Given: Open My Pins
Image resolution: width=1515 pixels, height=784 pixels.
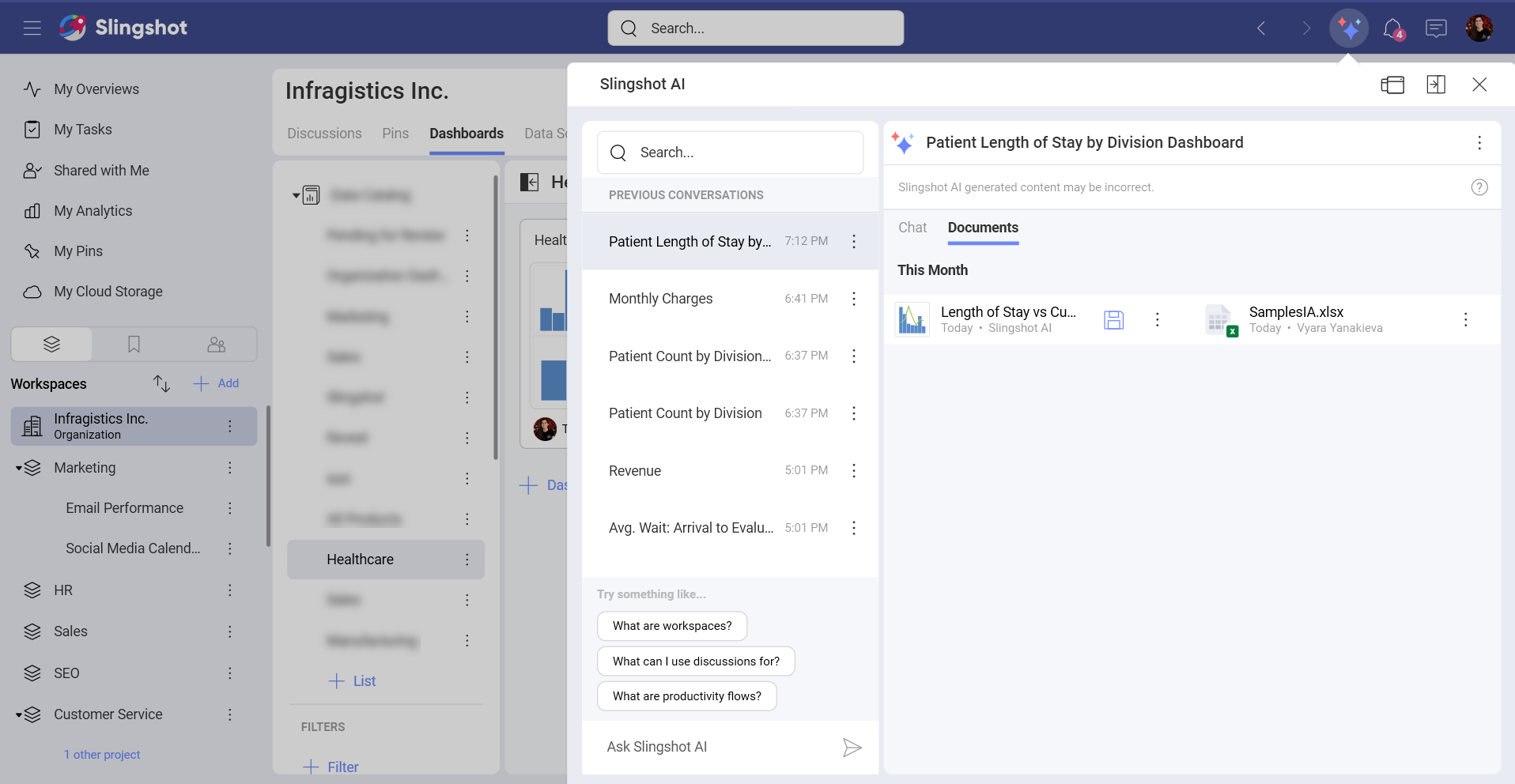Looking at the screenshot, I should click(78, 251).
